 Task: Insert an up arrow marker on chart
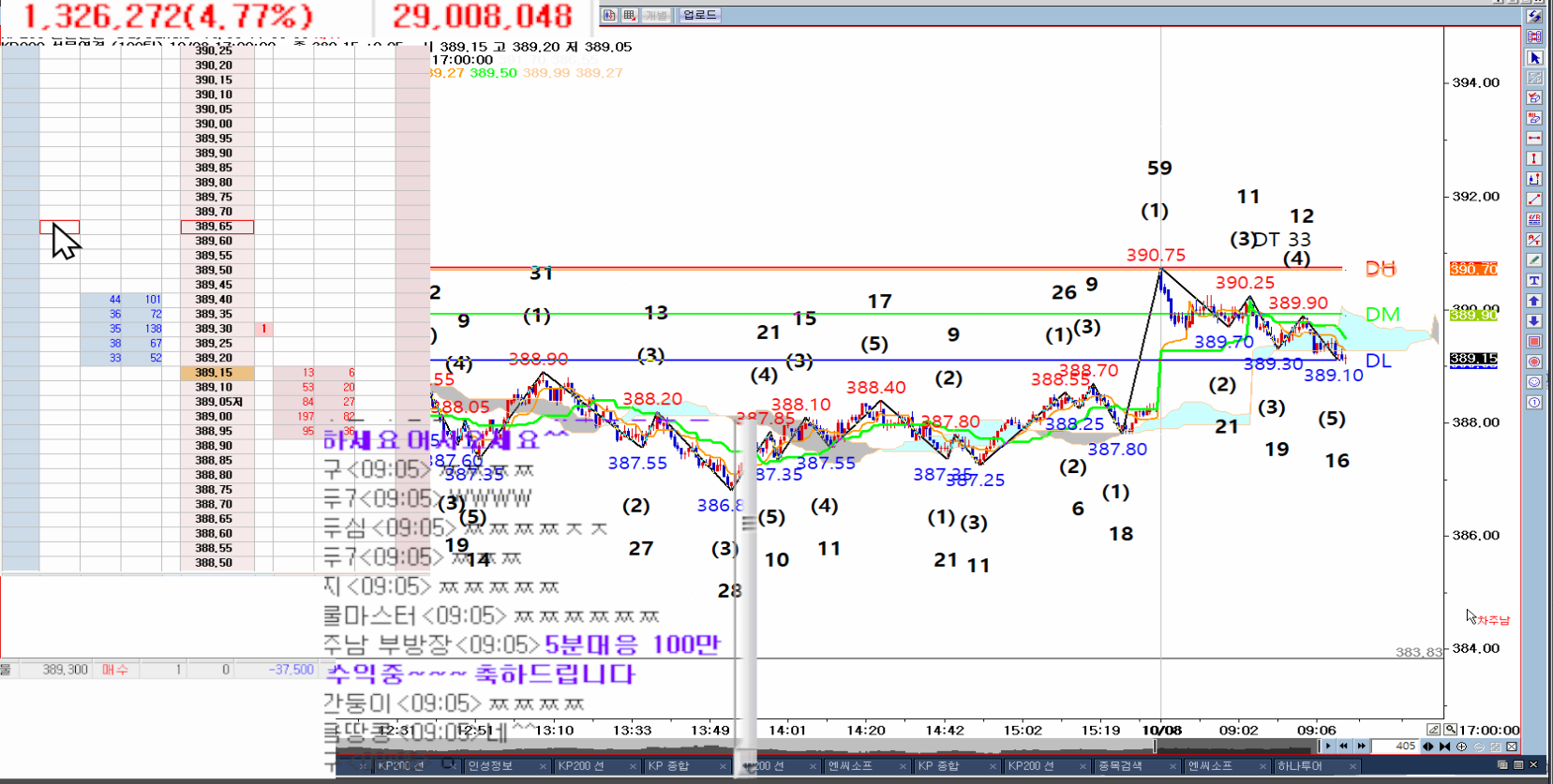tap(1534, 301)
